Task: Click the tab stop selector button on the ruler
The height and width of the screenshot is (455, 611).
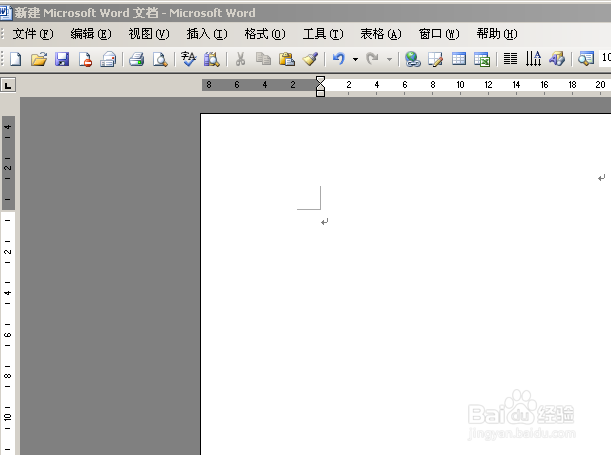Action: coord(8,85)
